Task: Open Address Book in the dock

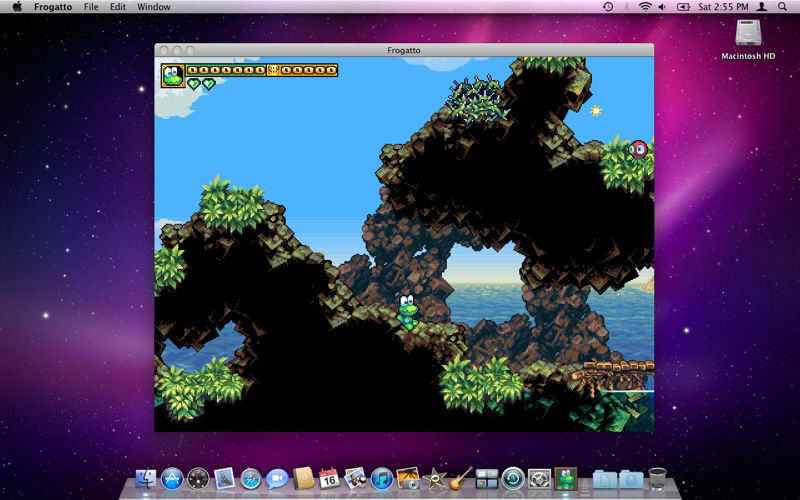Action: (x=303, y=479)
